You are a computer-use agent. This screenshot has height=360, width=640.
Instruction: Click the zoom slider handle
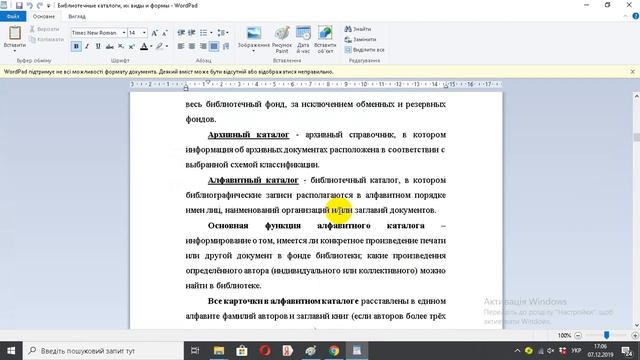607,335
